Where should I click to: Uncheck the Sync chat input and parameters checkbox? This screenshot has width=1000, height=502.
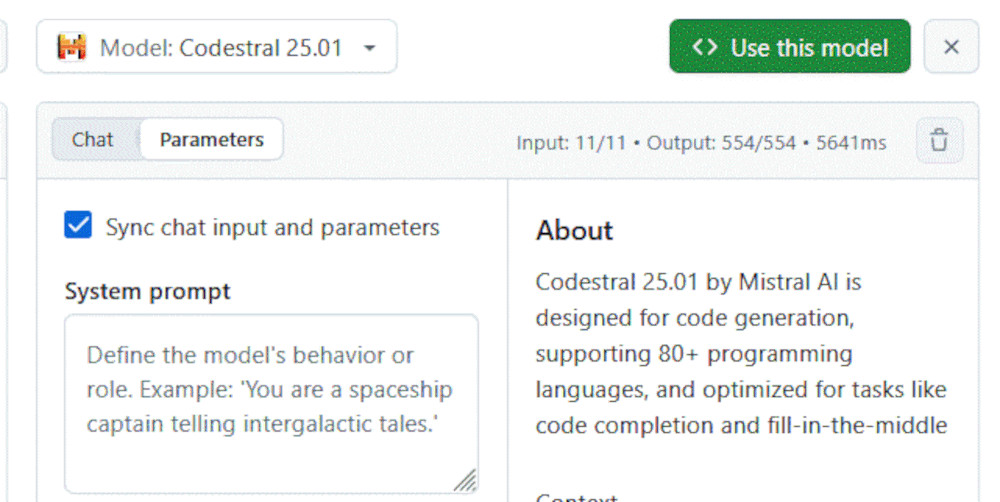pos(78,226)
